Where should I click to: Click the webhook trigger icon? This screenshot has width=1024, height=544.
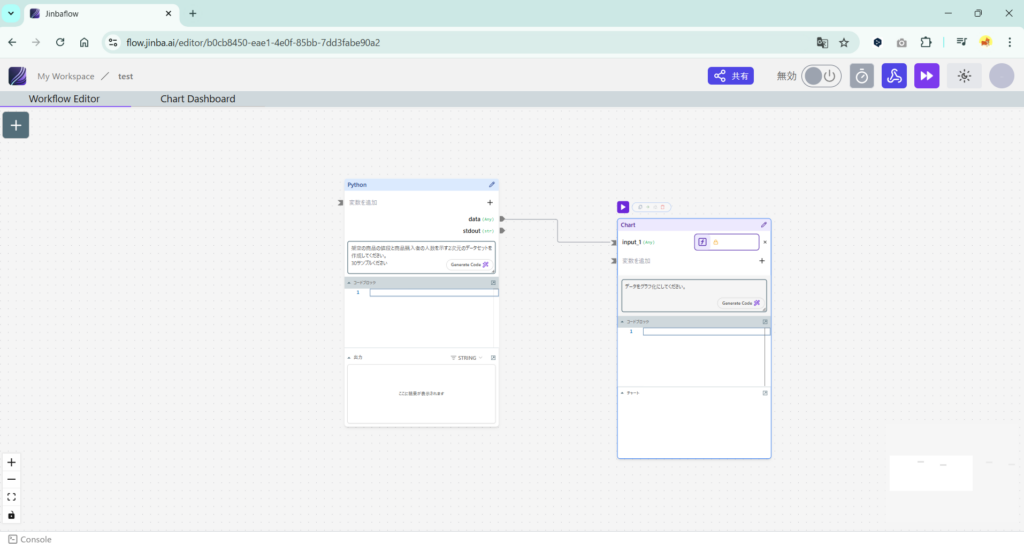(x=894, y=76)
